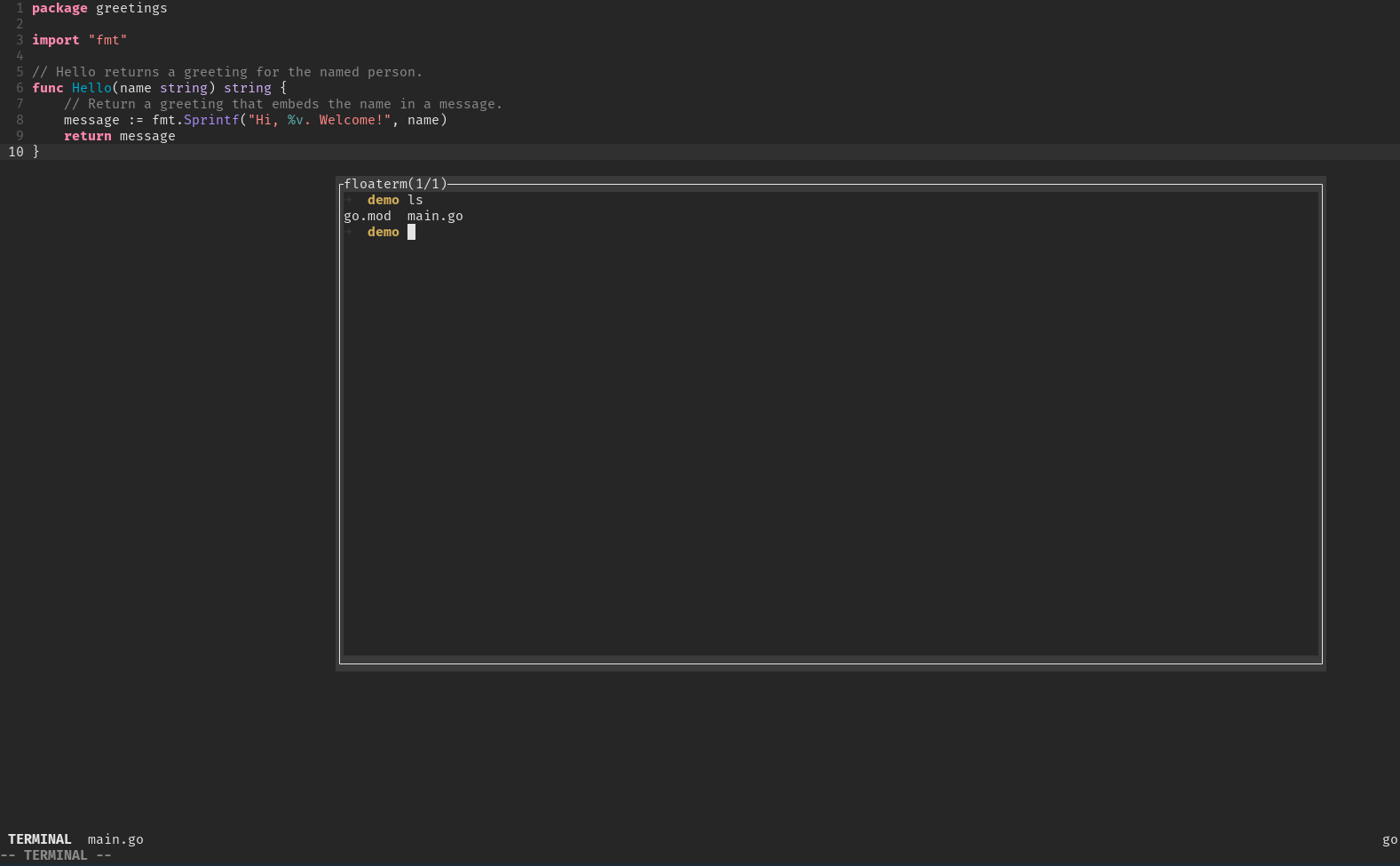This screenshot has width=1400, height=866.
Task: Click the "floaterm(1/1)" window title
Action: (396, 184)
